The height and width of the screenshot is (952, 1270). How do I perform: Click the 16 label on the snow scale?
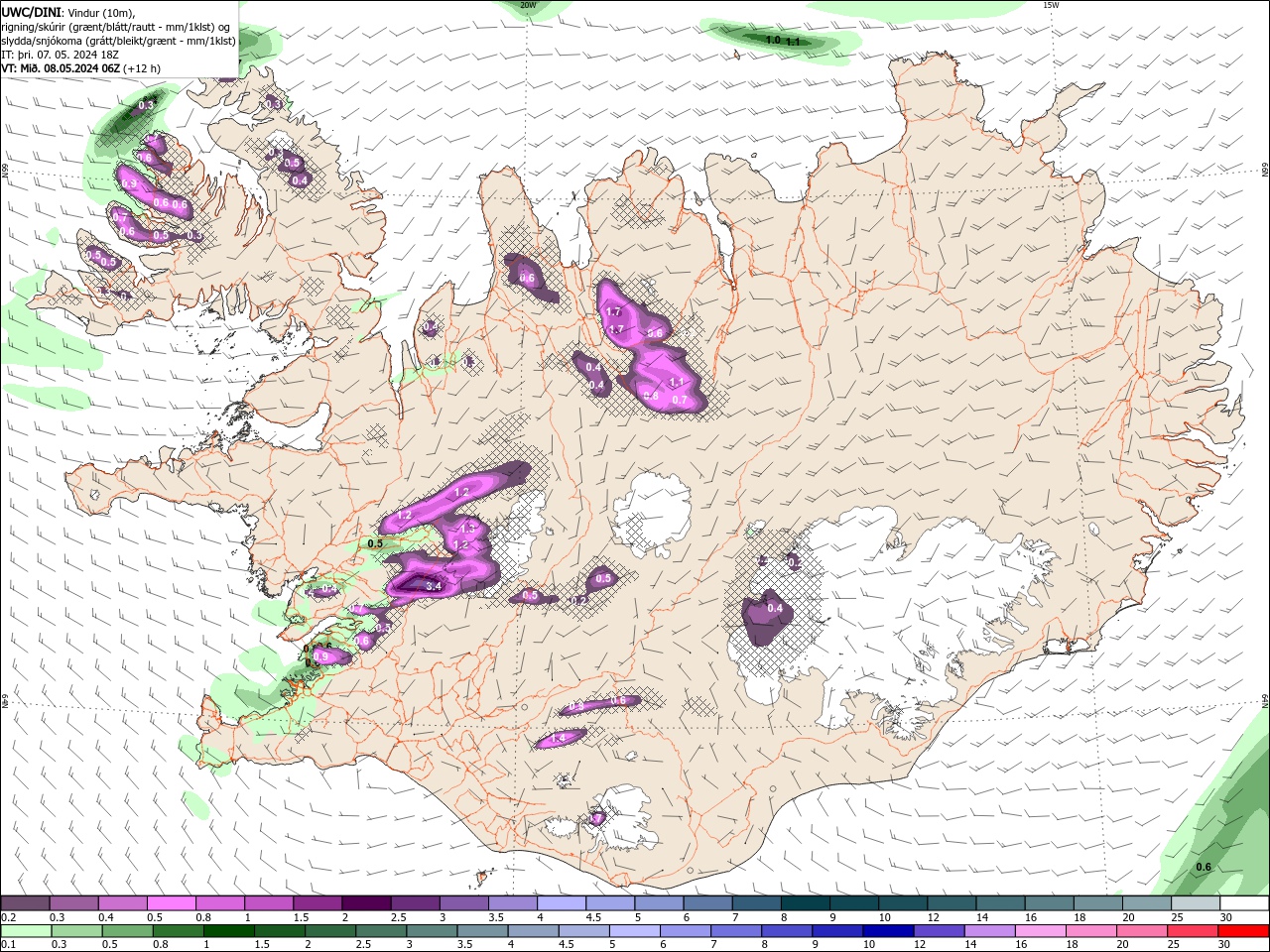click(1031, 917)
